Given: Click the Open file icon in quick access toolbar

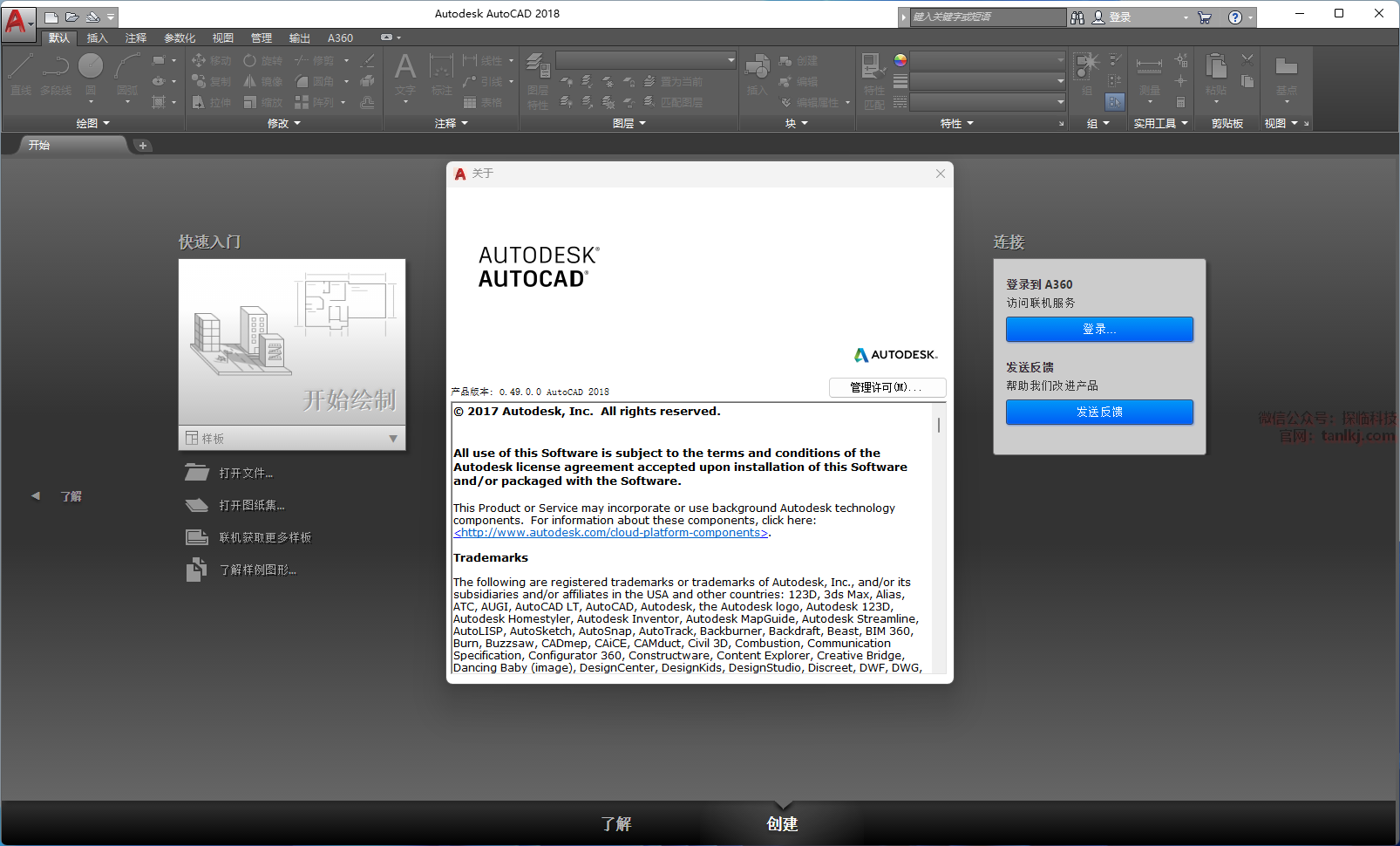Looking at the screenshot, I should pos(71,17).
